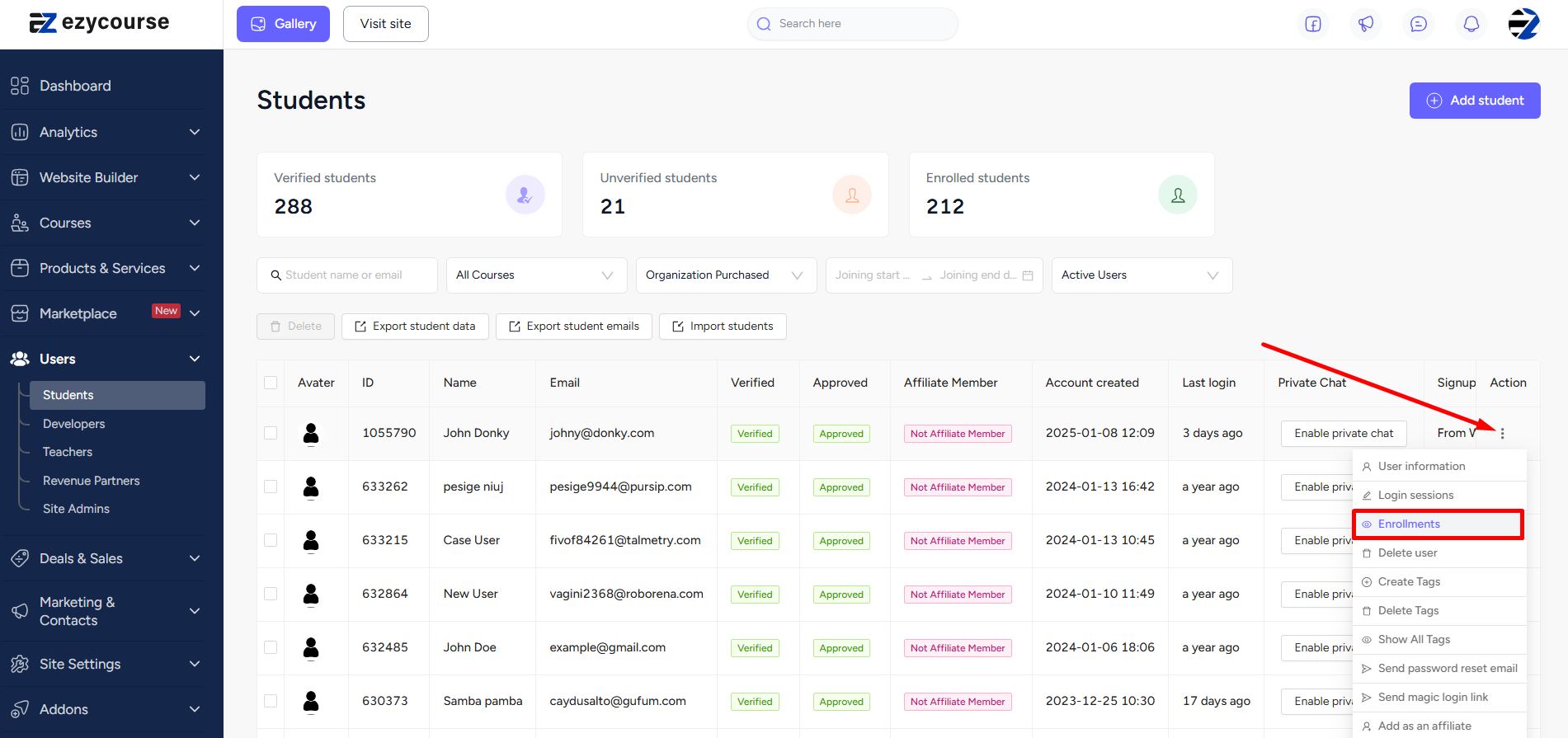The image size is (1568, 738).
Task: Click the search magnifier in the top search bar
Action: 764,24
